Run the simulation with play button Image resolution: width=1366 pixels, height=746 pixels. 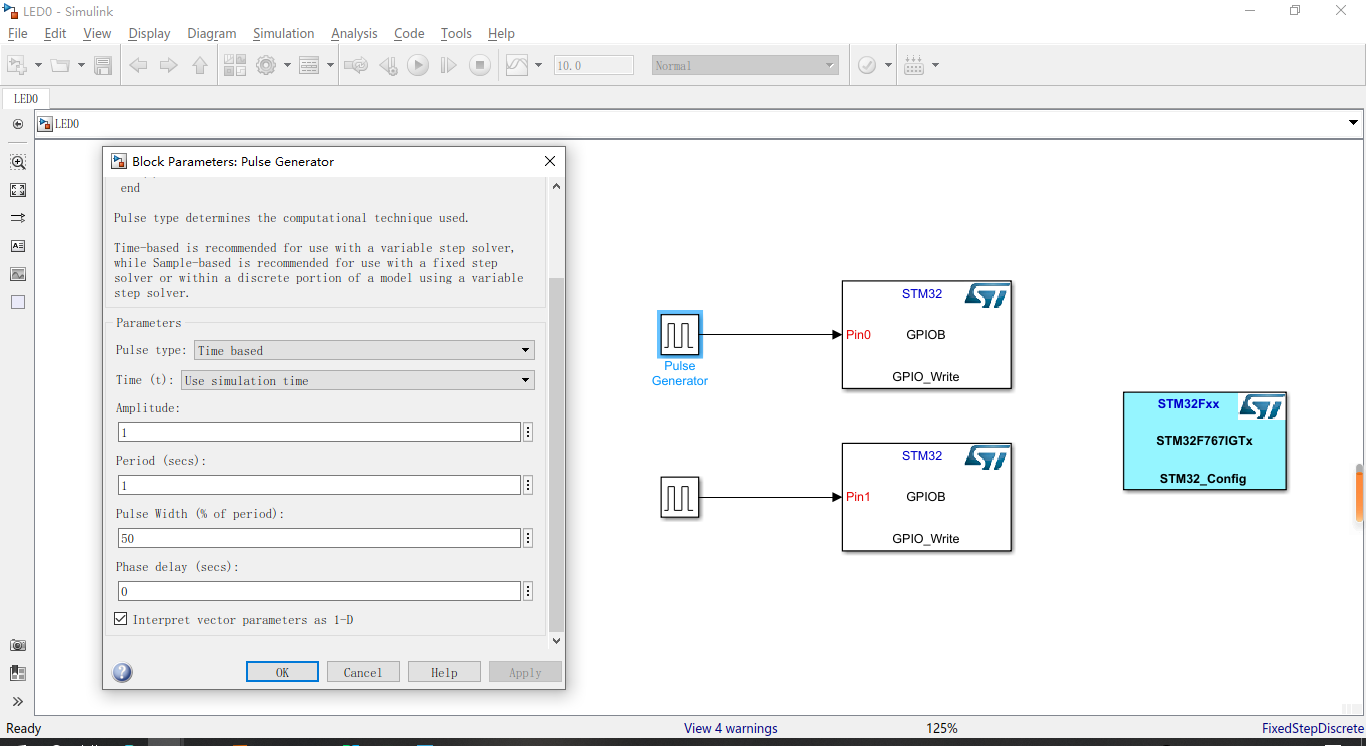coord(418,65)
